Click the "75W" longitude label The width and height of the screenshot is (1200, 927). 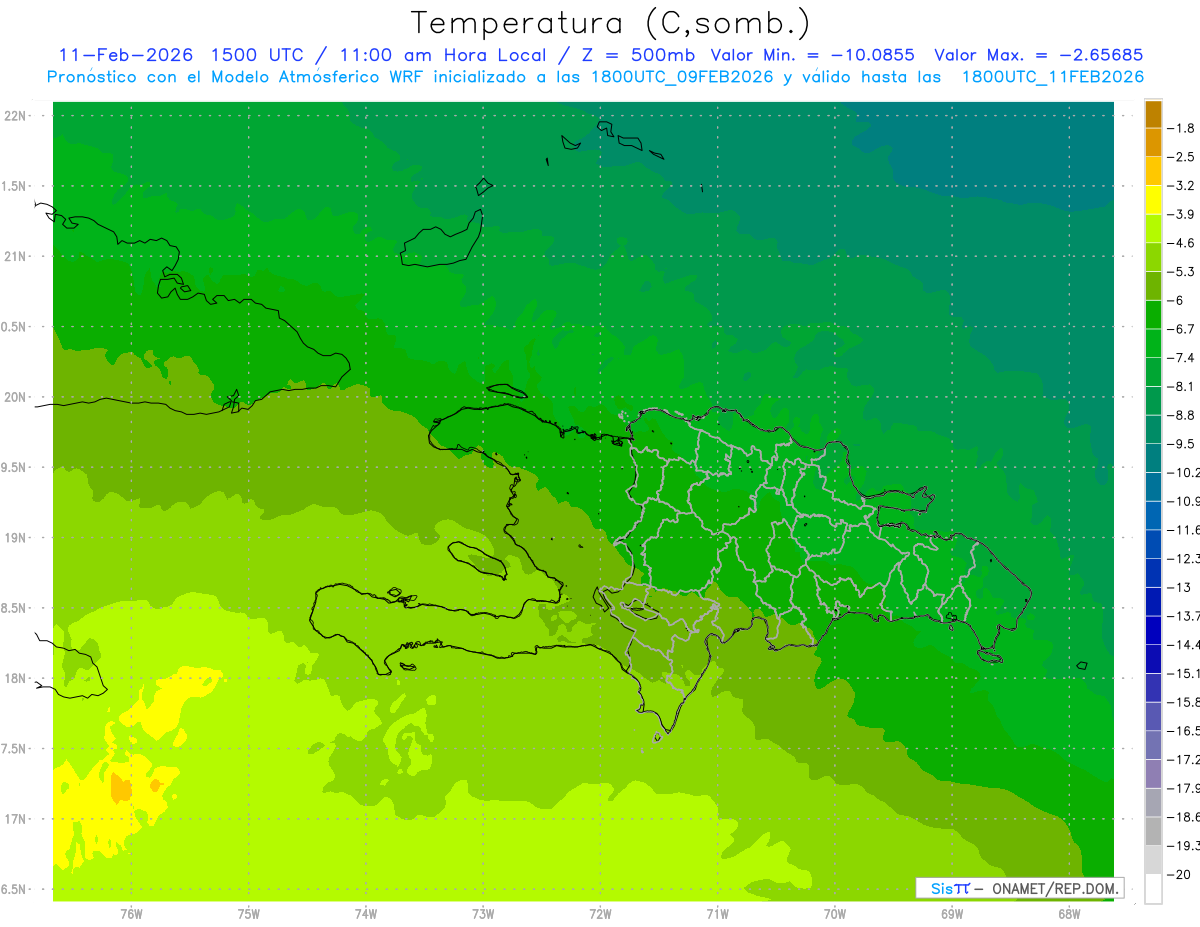coord(248,914)
